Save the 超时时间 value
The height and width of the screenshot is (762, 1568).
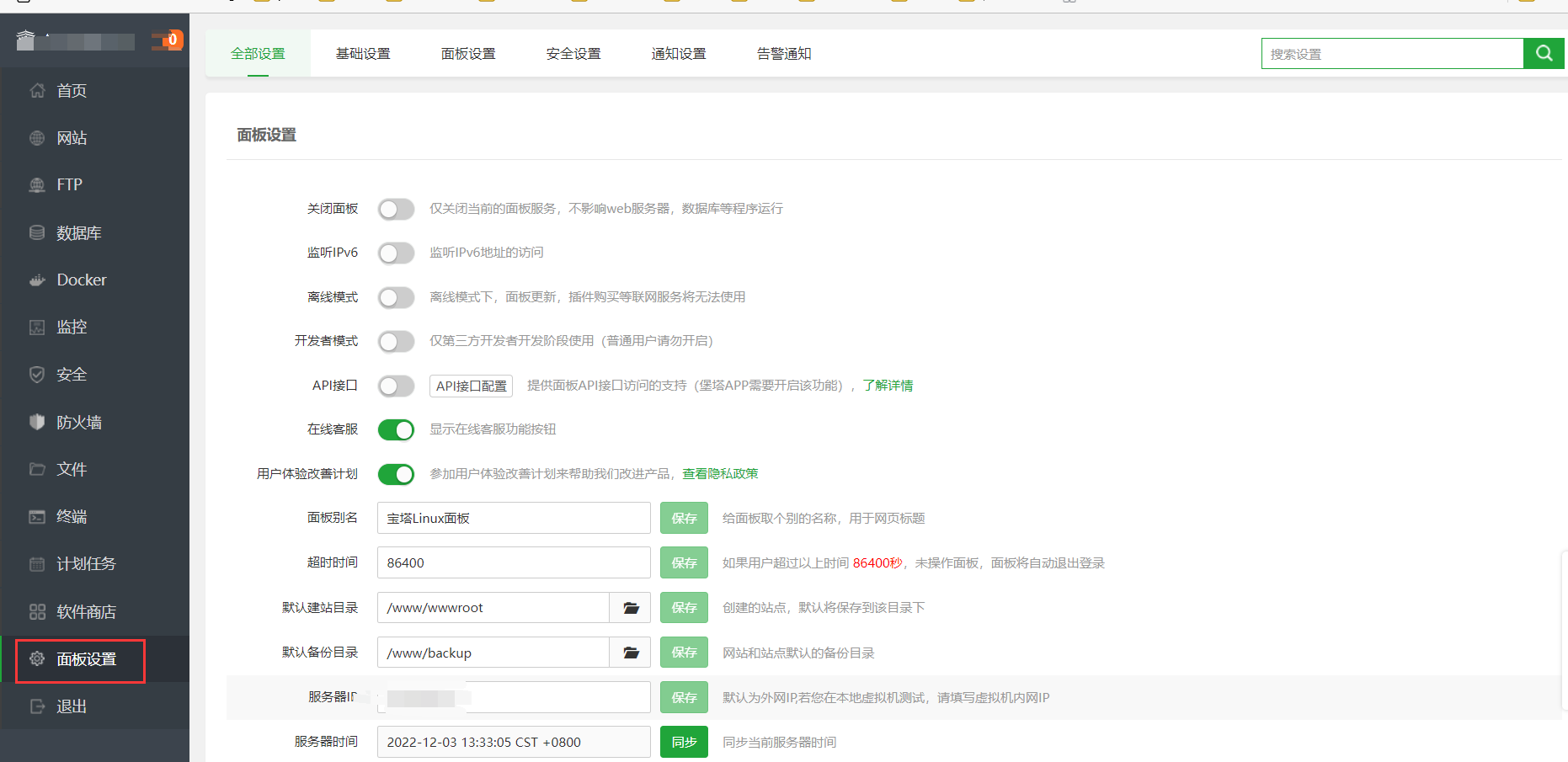[684, 562]
